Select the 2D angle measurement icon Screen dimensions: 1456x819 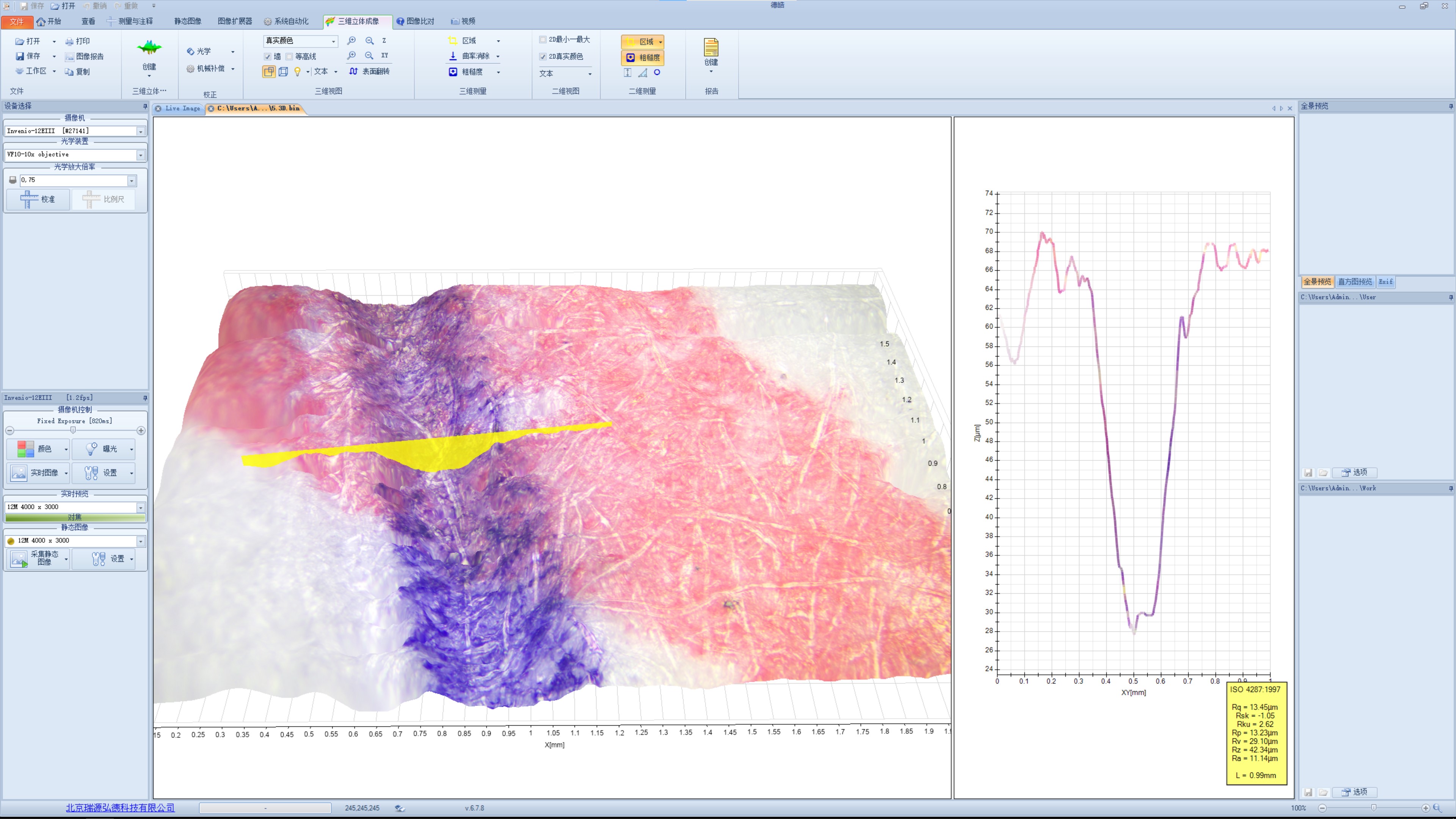643,72
